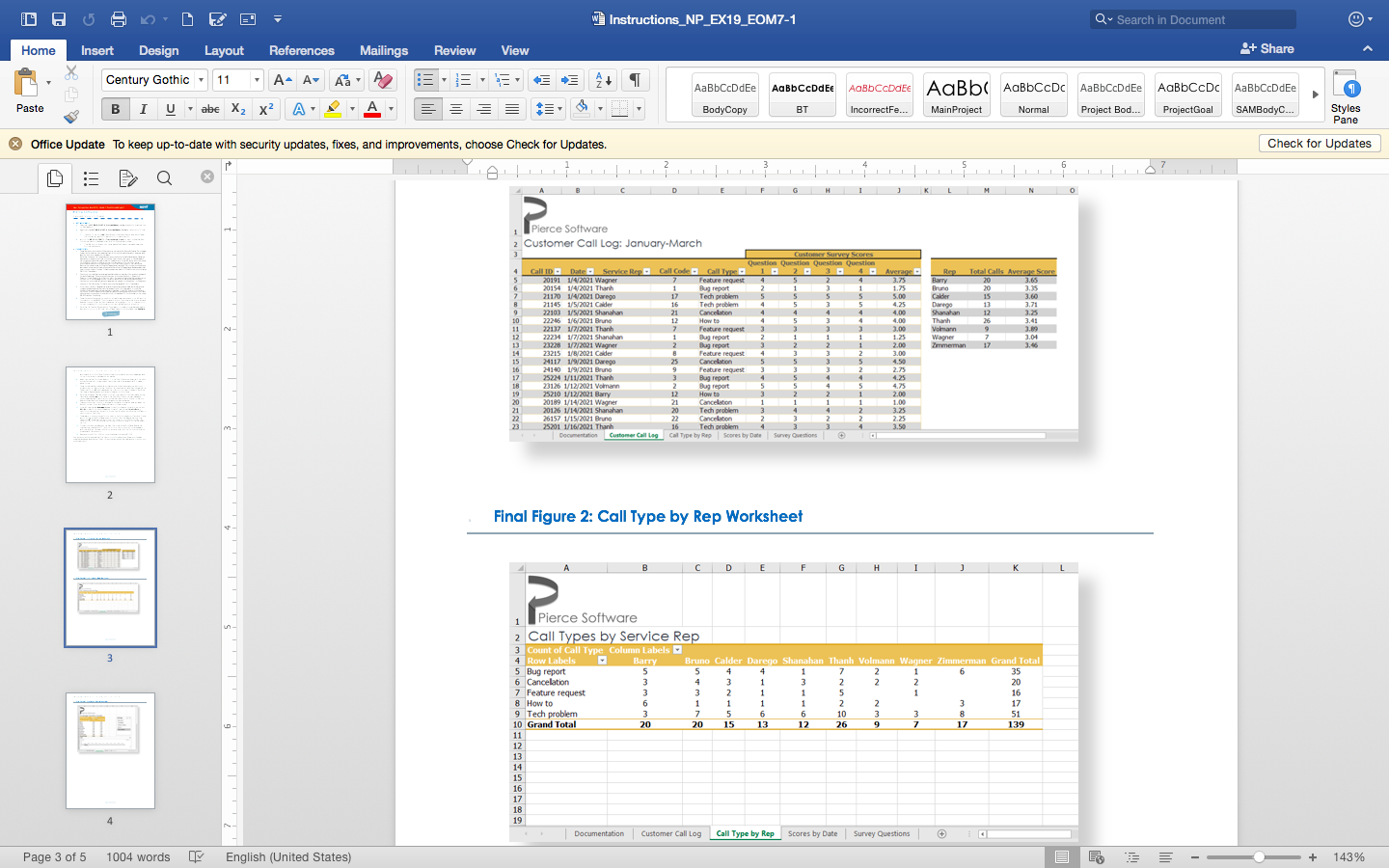Open the Design tab
Screen dimensions: 1389x868
[x=159, y=50]
